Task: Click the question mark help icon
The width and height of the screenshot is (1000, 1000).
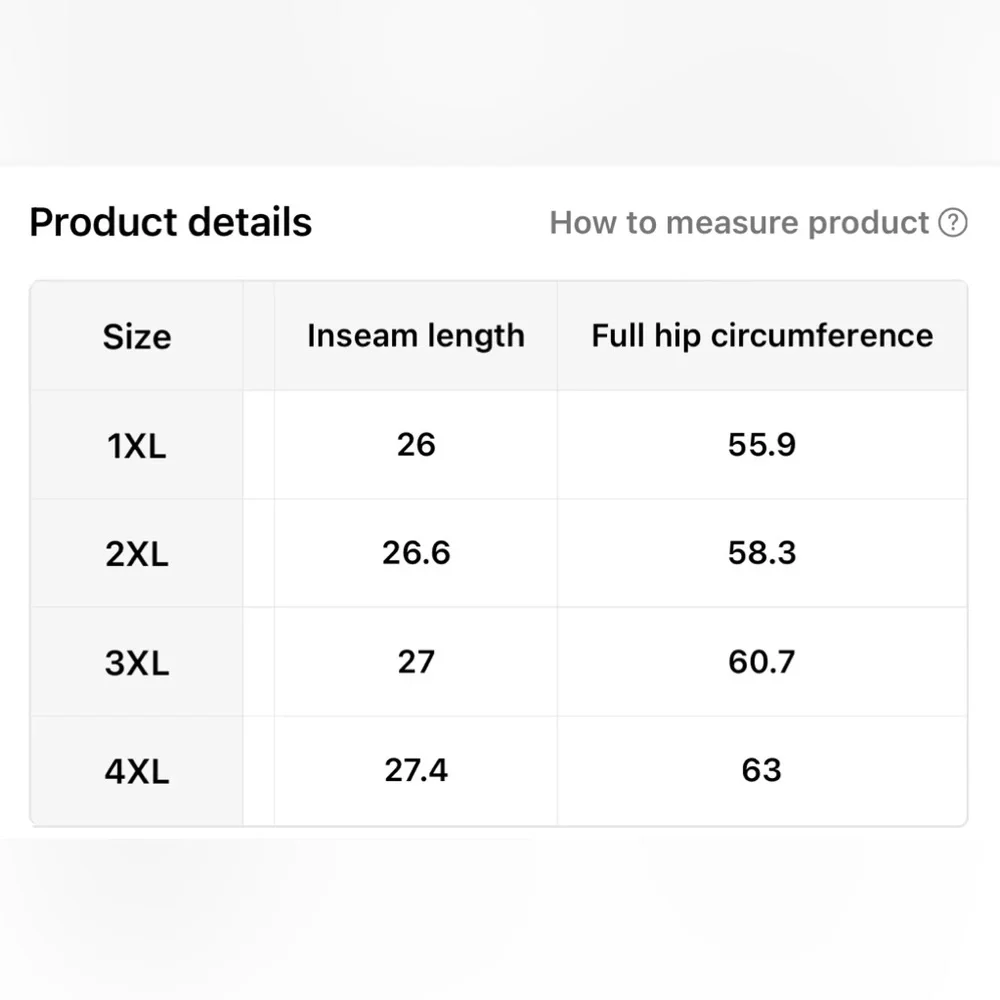Action: pos(952,223)
